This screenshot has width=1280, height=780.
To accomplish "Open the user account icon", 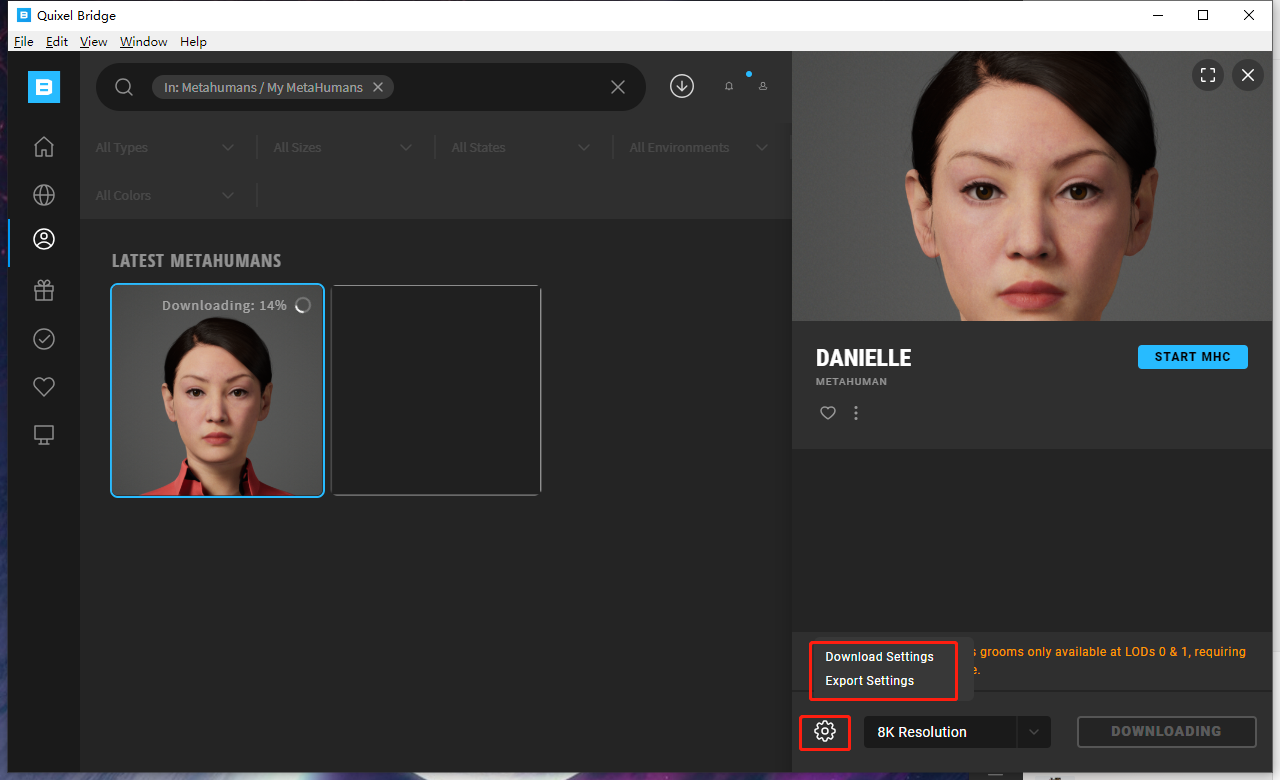I will [x=763, y=87].
